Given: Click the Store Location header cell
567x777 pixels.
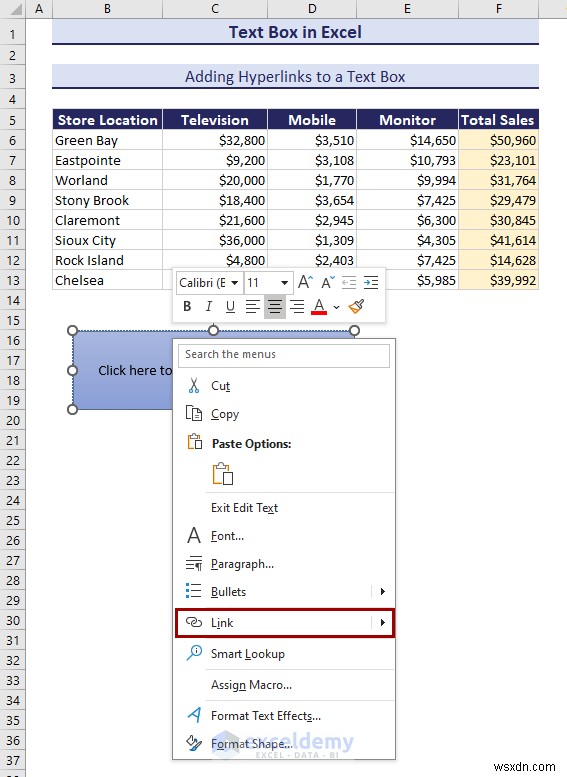Looking at the screenshot, I should click(107, 120).
